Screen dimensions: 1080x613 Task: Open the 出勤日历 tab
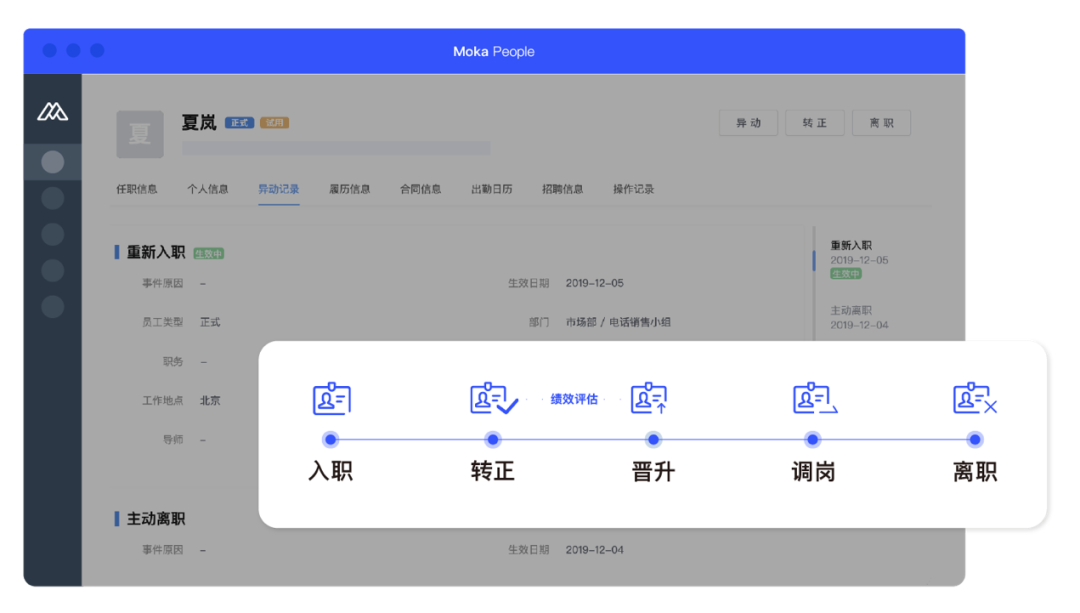[492, 188]
